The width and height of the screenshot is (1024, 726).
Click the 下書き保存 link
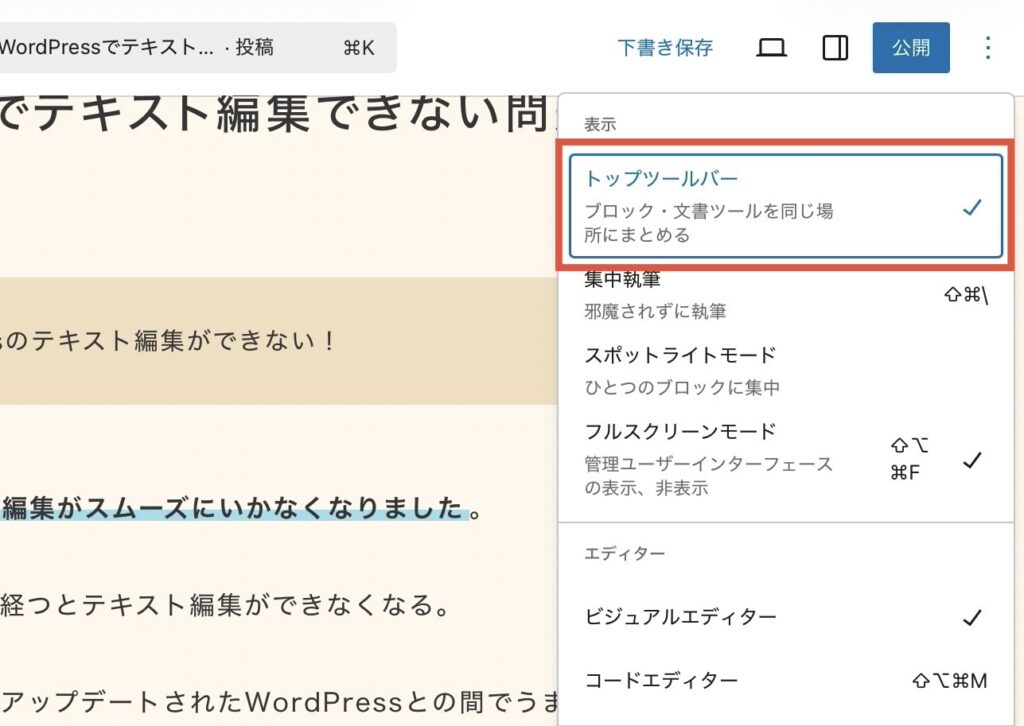pos(665,48)
